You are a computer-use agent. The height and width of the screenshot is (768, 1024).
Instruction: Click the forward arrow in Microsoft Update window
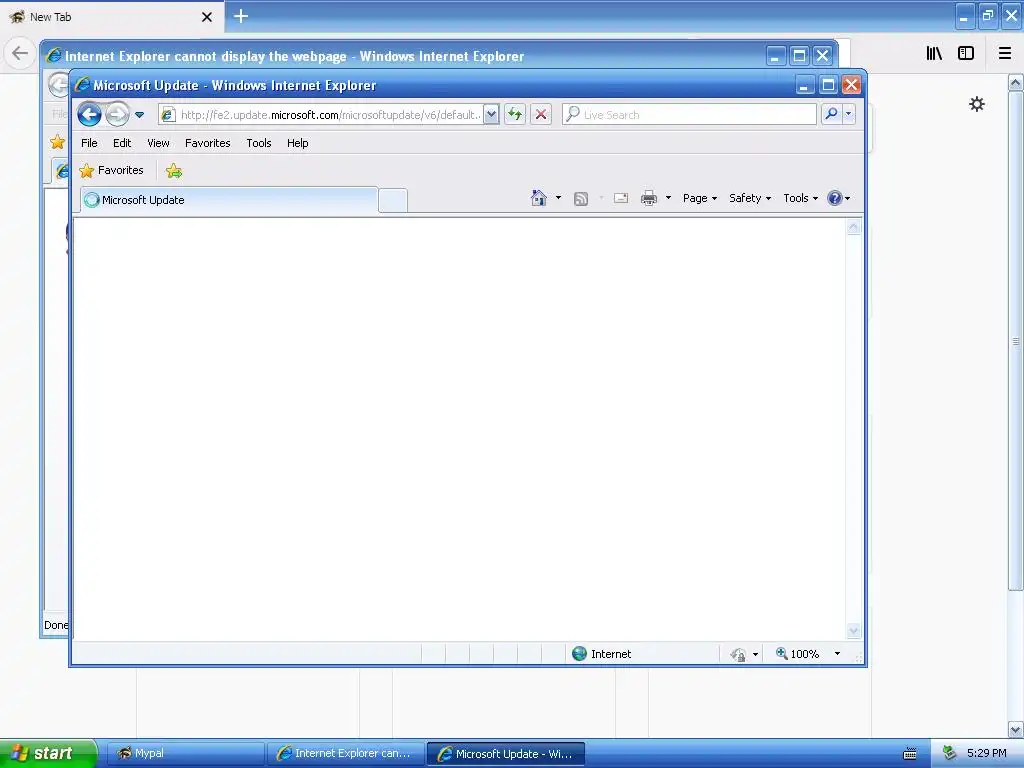(x=118, y=115)
